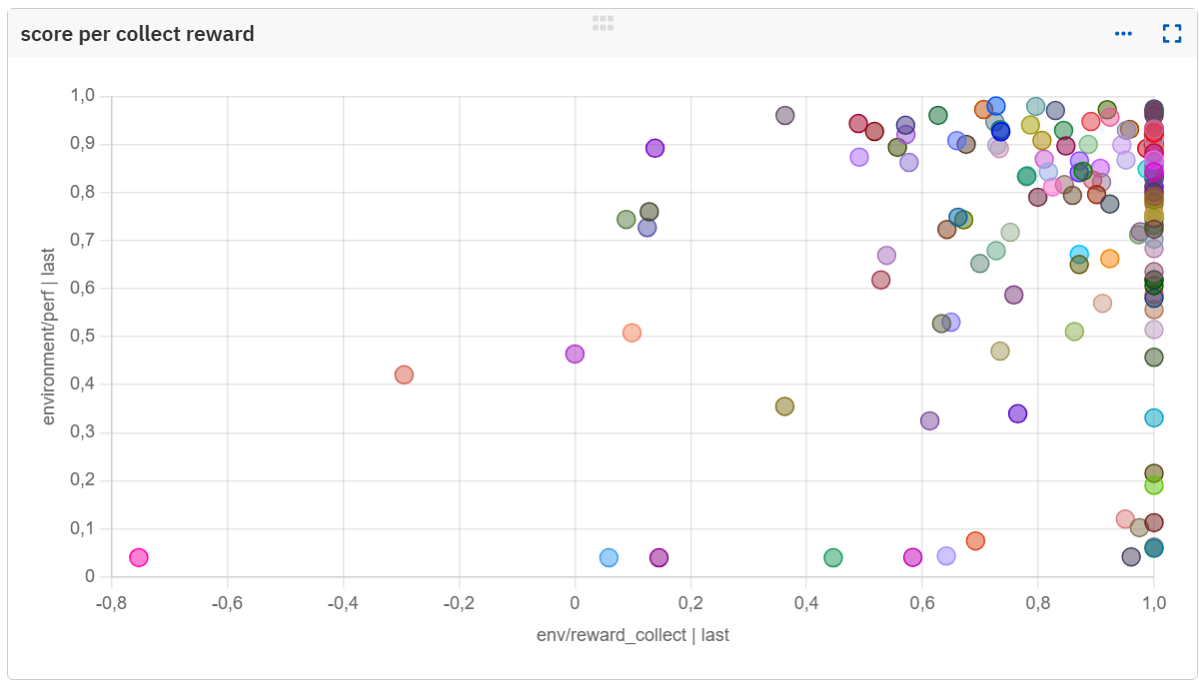Click the drag handle at the panel top

[602, 23]
